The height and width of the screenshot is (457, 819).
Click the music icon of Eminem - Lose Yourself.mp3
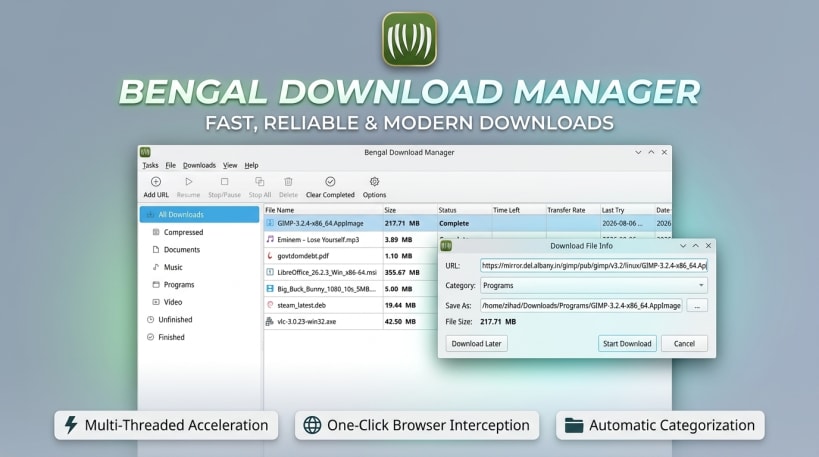[270, 239]
